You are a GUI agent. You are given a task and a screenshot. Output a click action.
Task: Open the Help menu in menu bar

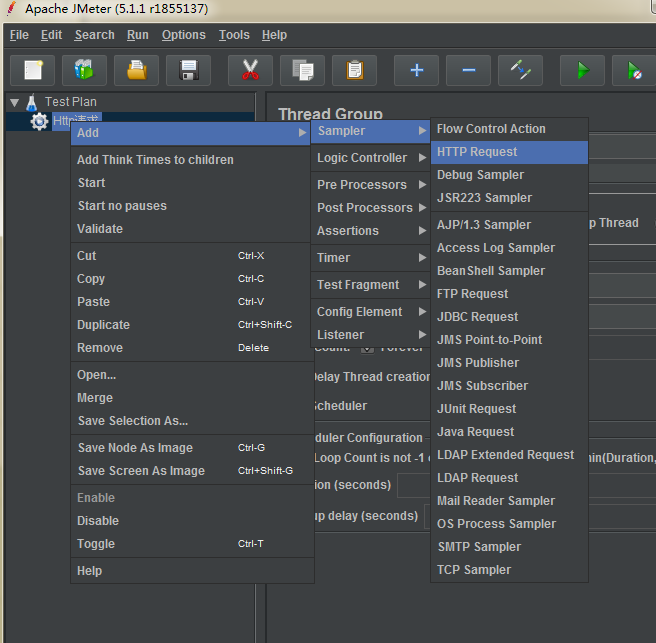point(274,35)
